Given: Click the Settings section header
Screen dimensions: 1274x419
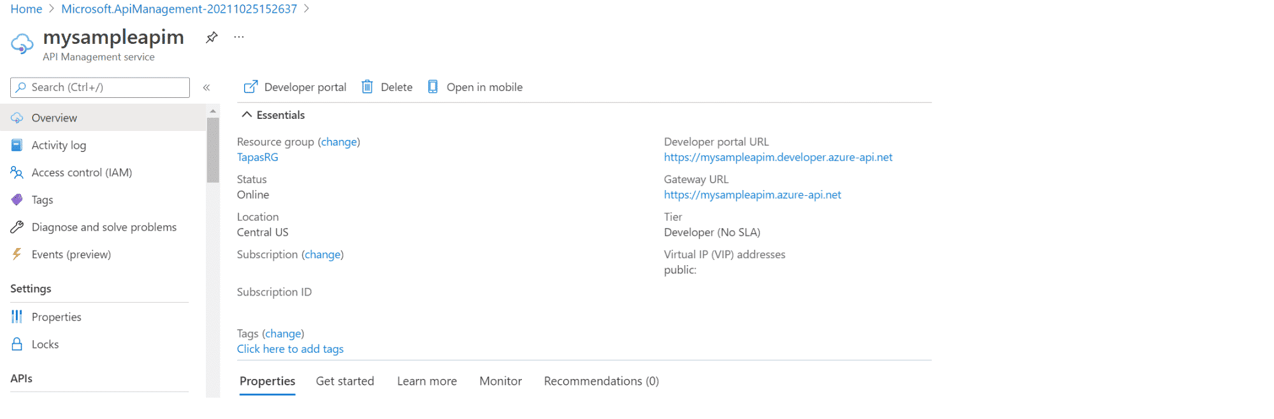Looking at the screenshot, I should pos(31,289).
